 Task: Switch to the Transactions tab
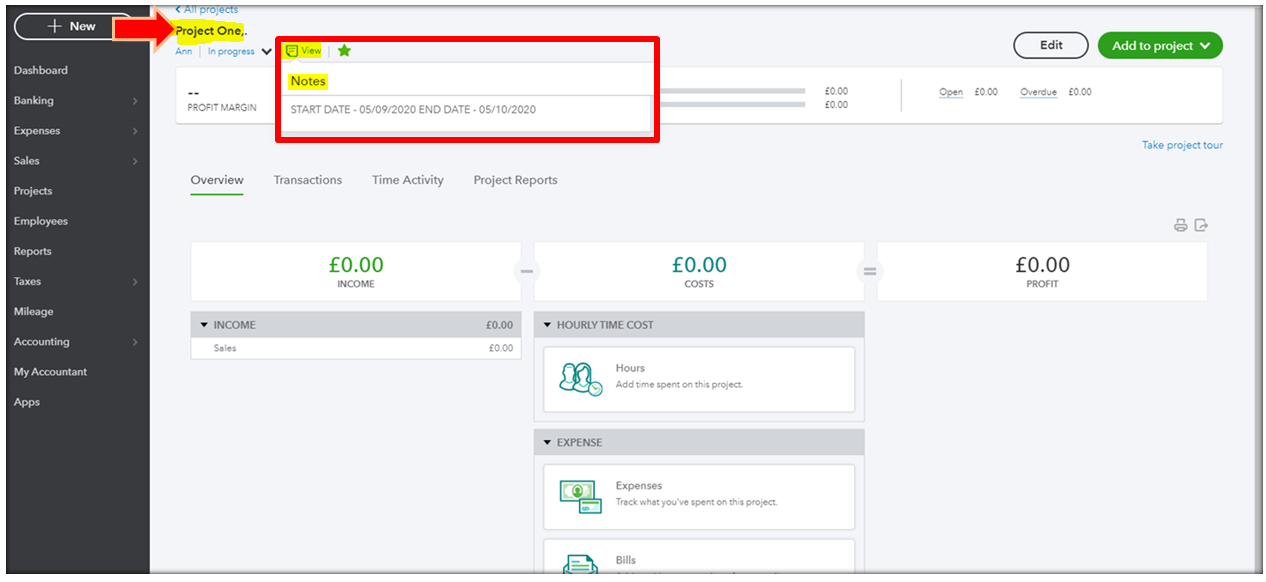[x=308, y=180]
